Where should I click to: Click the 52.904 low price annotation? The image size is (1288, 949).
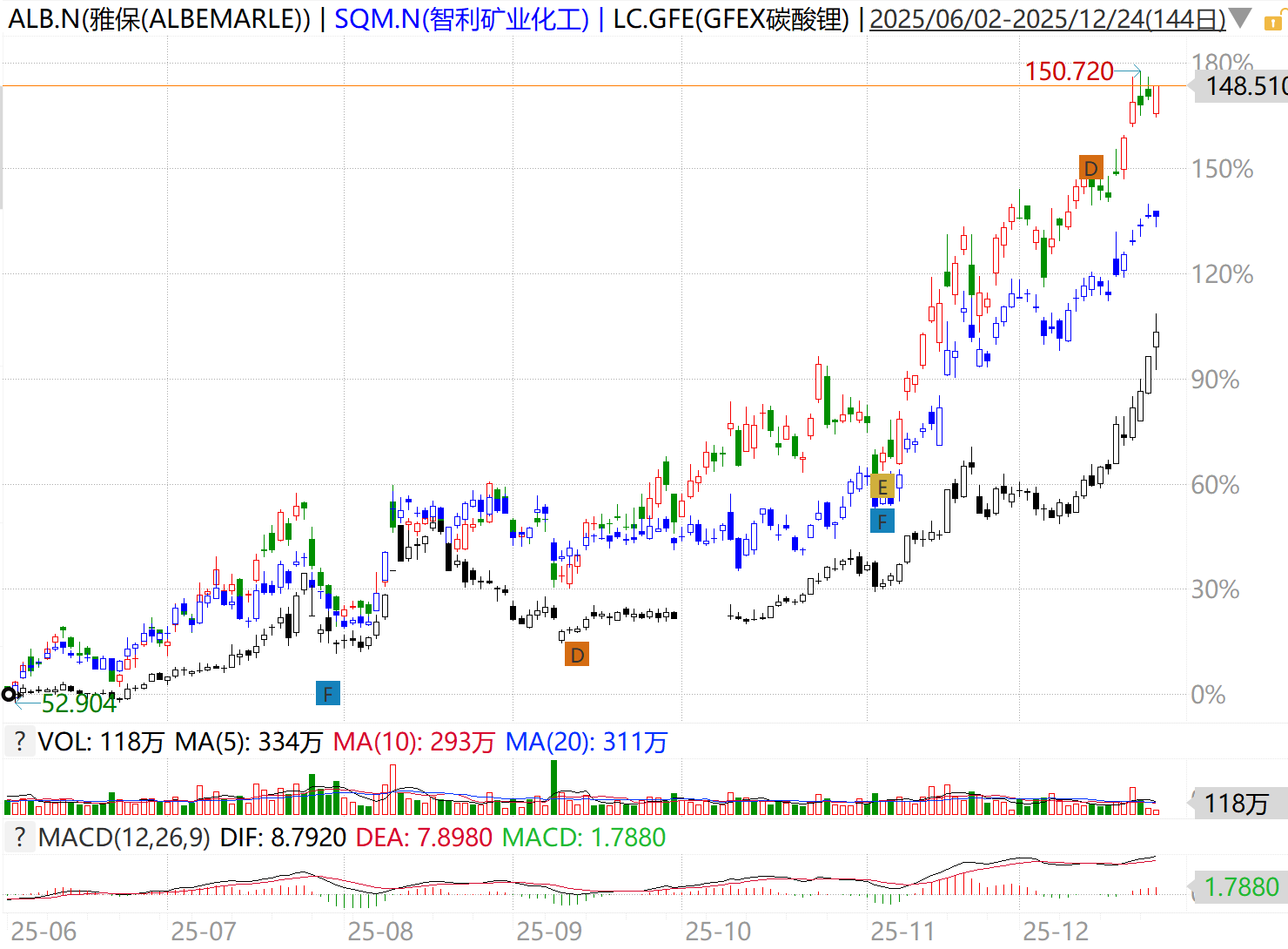(78, 703)
